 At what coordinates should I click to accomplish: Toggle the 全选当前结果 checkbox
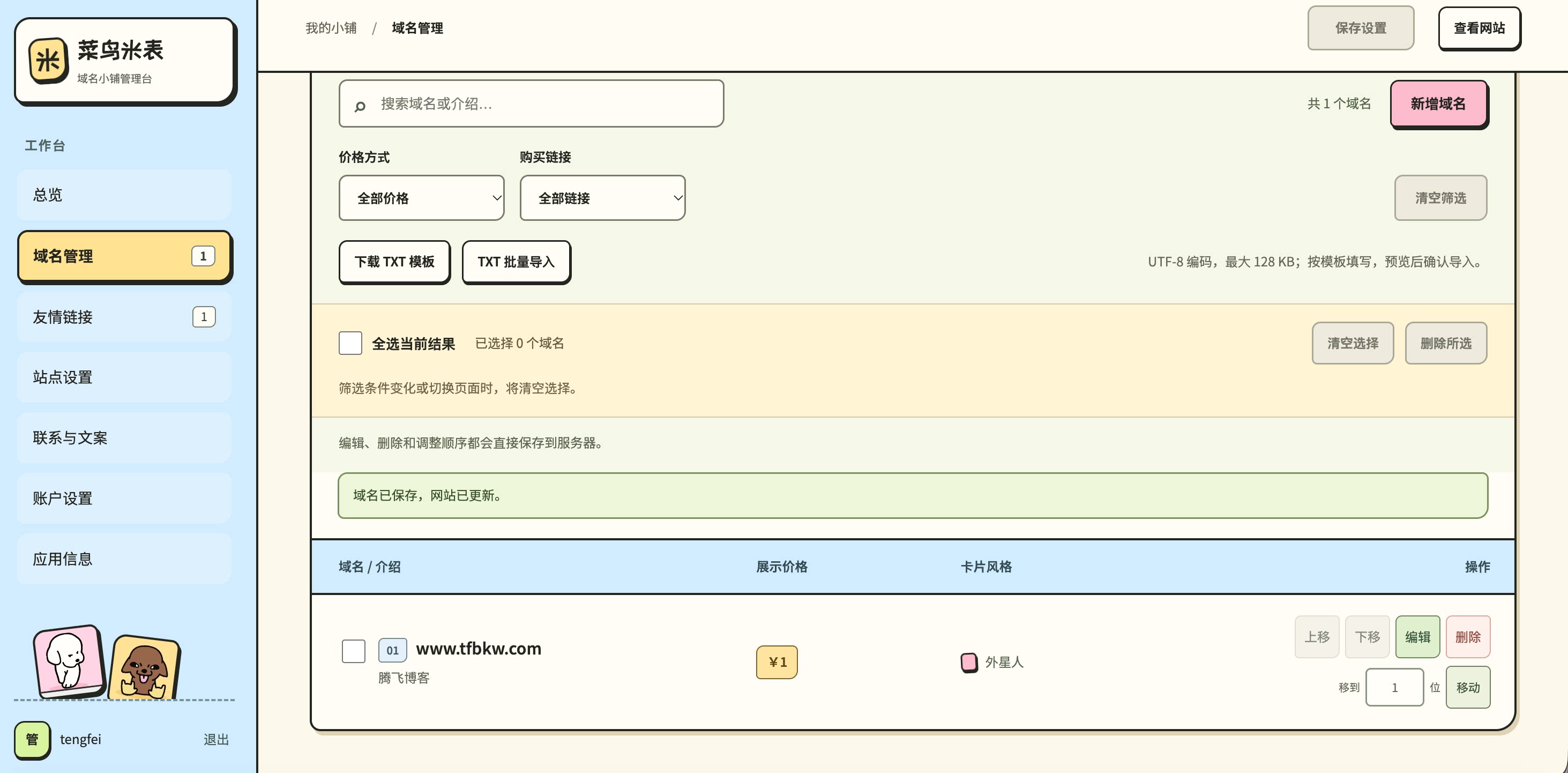(x=350, y=343)
